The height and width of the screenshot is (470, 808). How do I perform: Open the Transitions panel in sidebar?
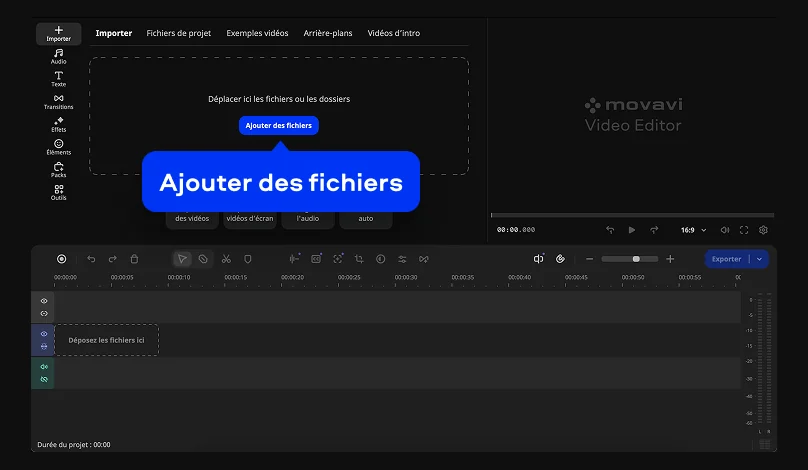pos(59,101)
